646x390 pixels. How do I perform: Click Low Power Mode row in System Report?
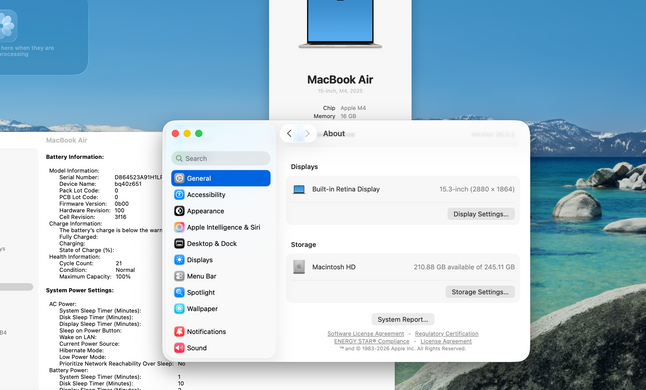pos(82,357)
